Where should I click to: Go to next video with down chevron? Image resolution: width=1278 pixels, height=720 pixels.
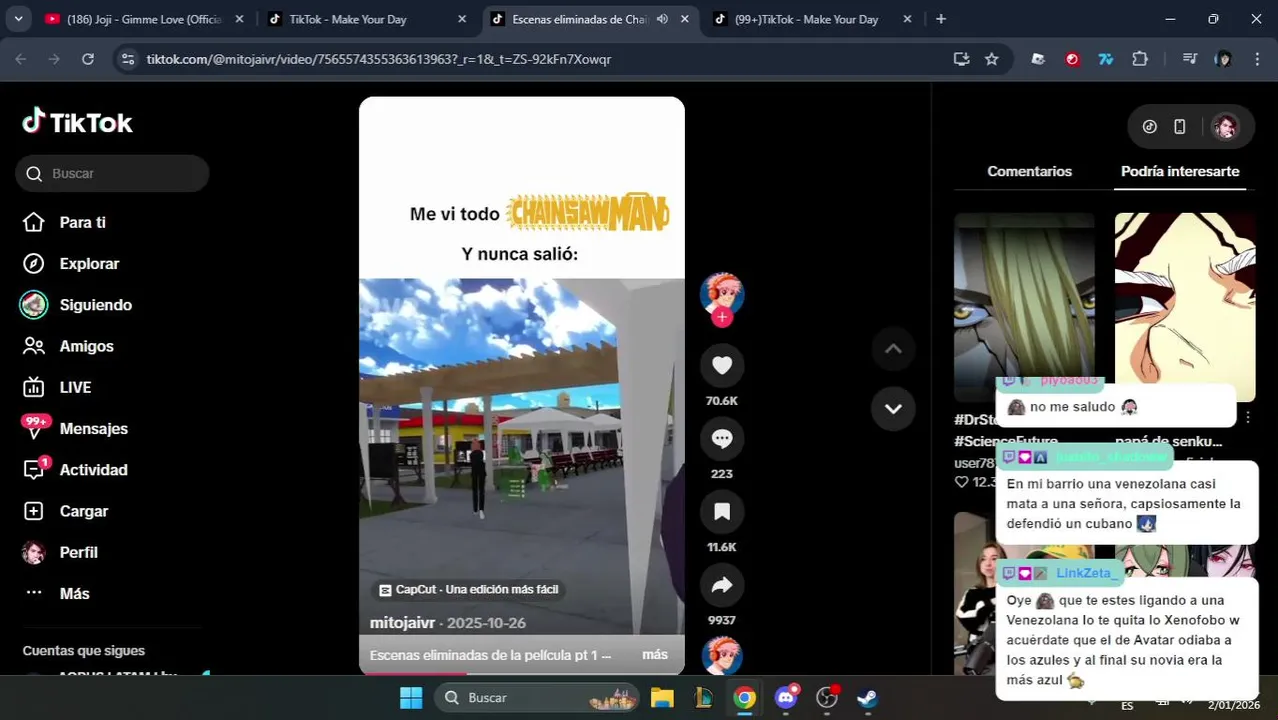(893, 408)
